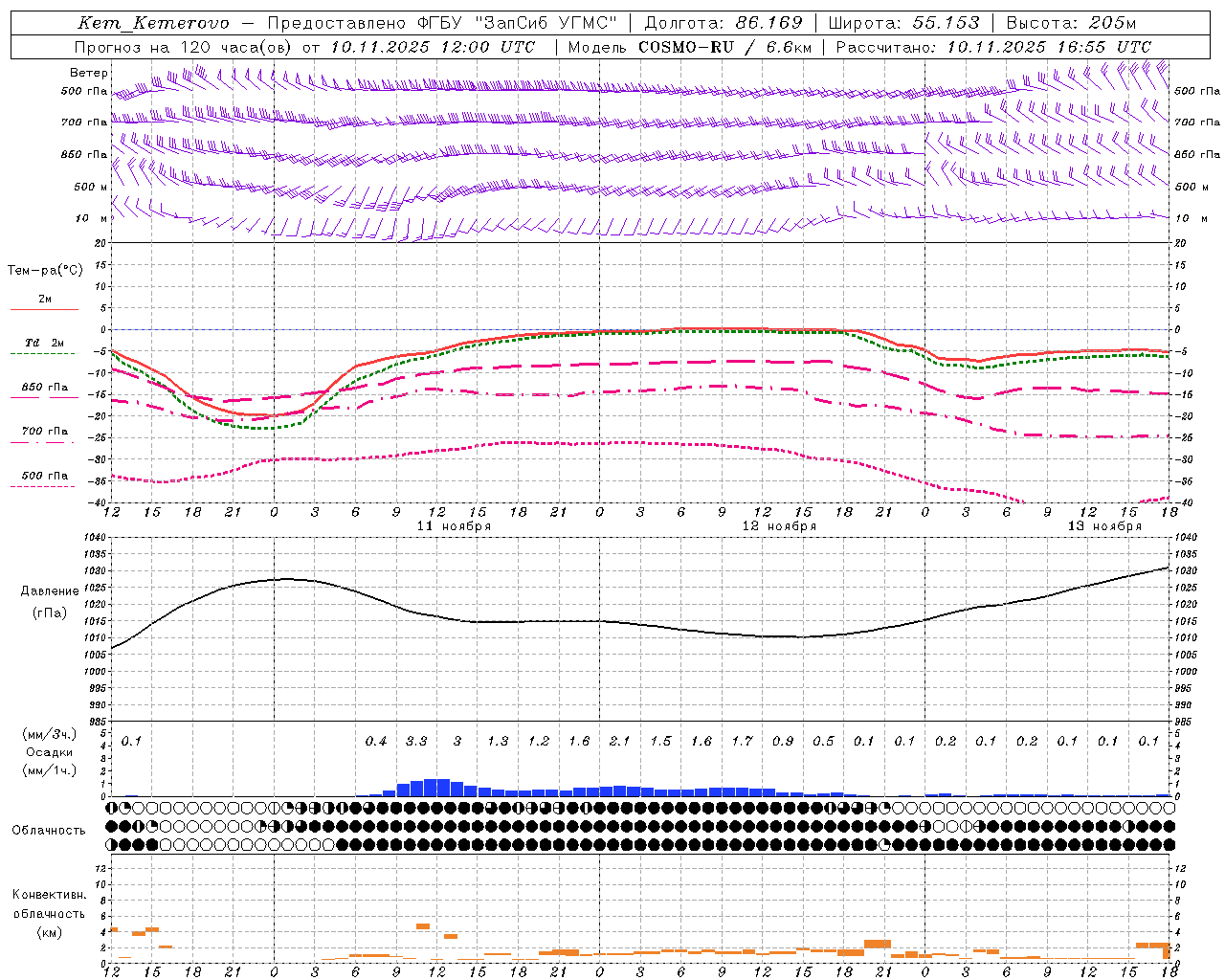The width and height of the screenshot is (1225, 980).
Task: Select the 0.4 precipitation value
Action: [376, 741]
